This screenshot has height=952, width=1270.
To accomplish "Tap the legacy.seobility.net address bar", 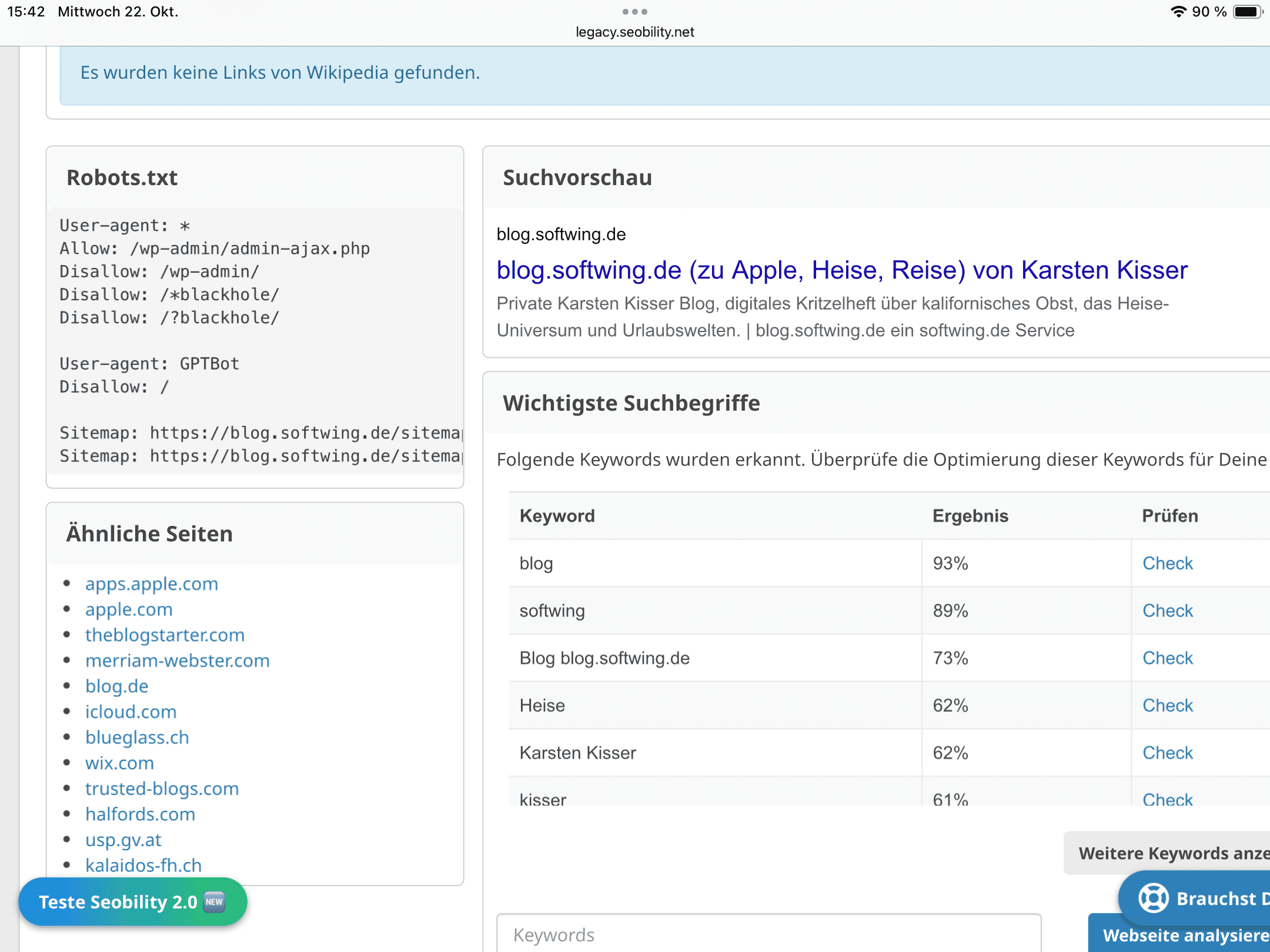I will [x=634, y=32].
